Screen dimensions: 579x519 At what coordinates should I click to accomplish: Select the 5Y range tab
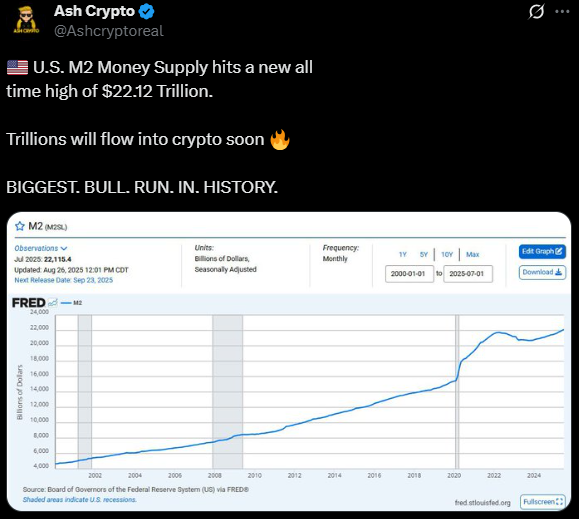424,254
